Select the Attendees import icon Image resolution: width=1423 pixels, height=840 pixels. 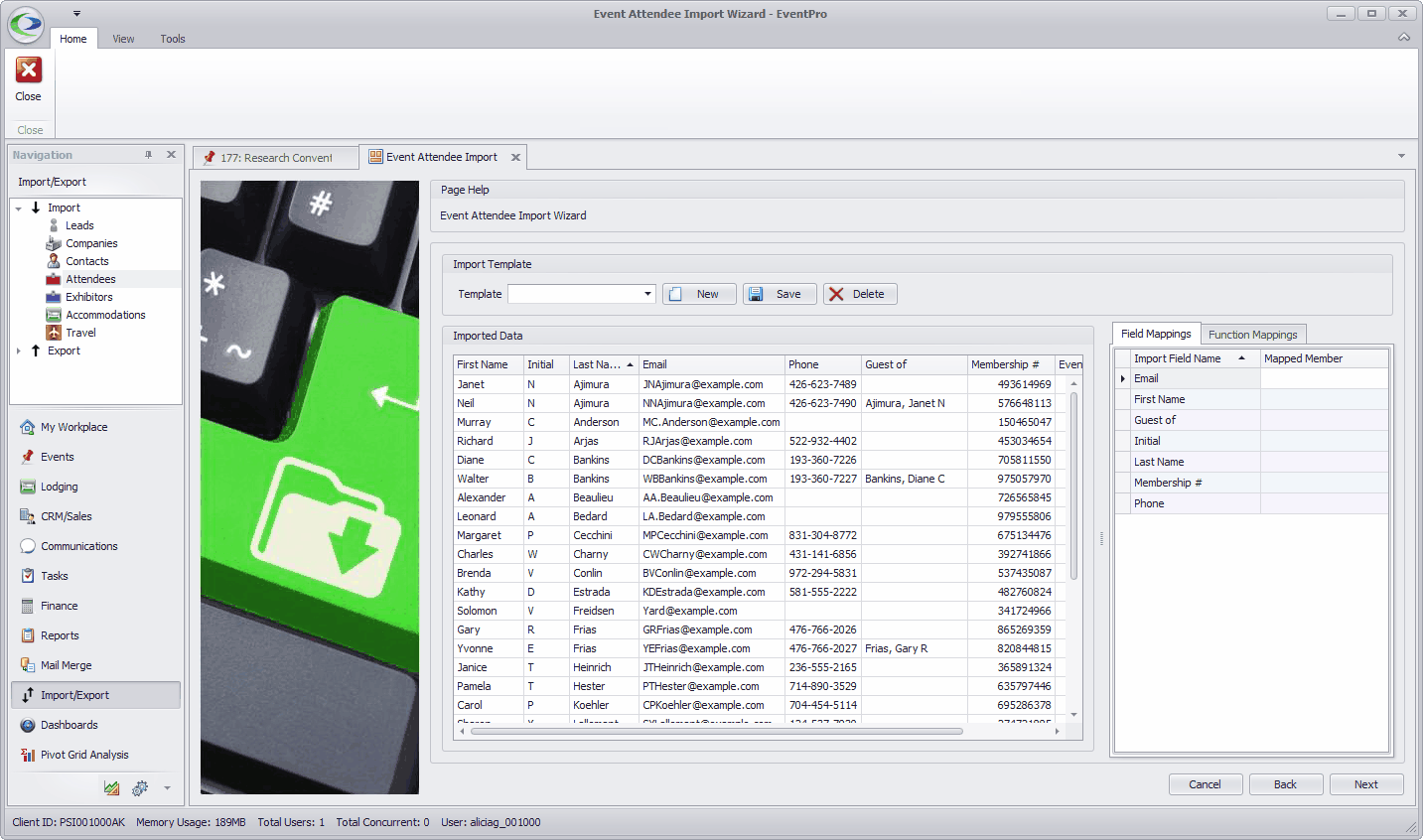[x=54, y=279]
